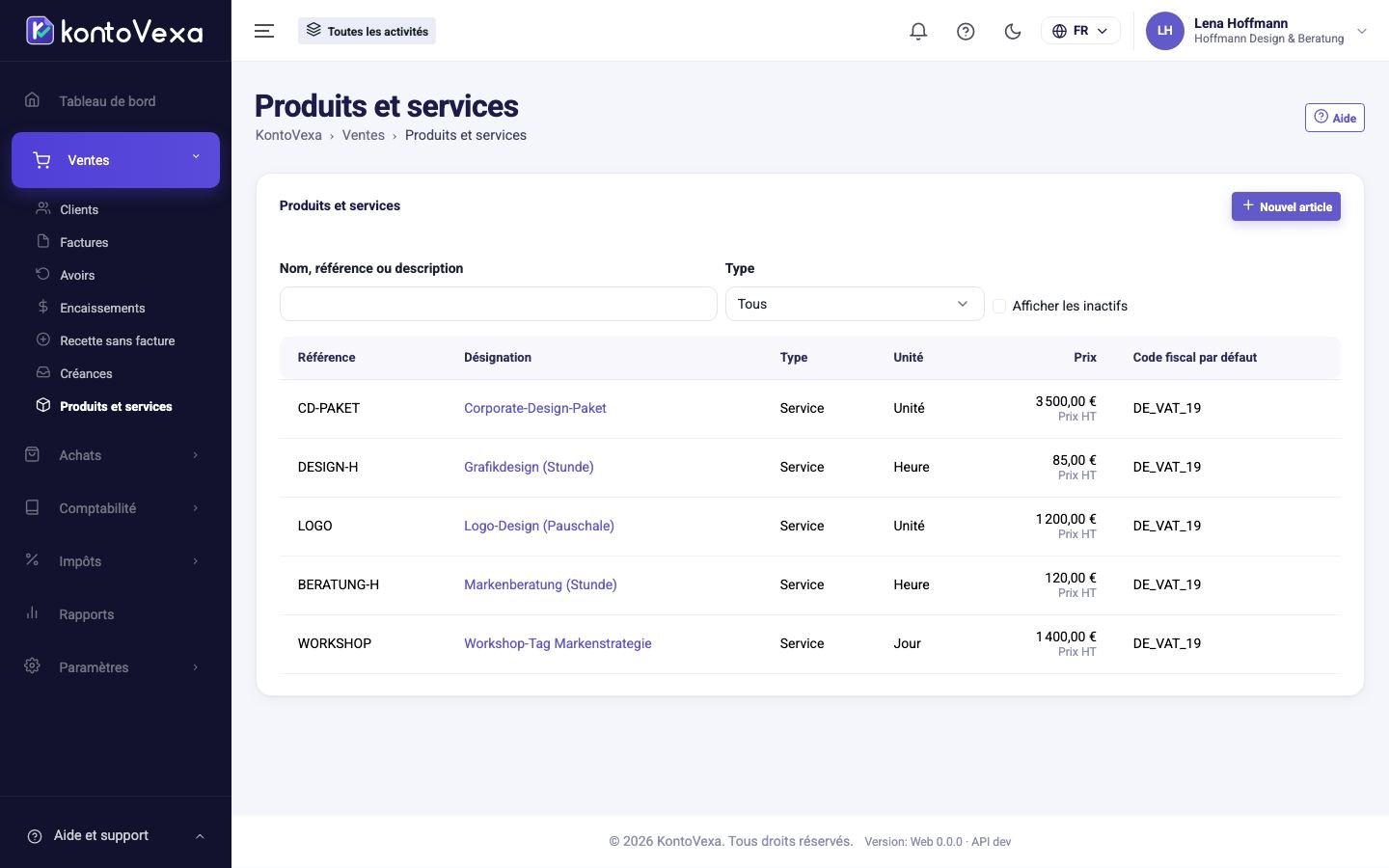Click the kontoVexa logo
Image resolution: width=1389 pixels, height=868 pixels.
tap(115, 31)
